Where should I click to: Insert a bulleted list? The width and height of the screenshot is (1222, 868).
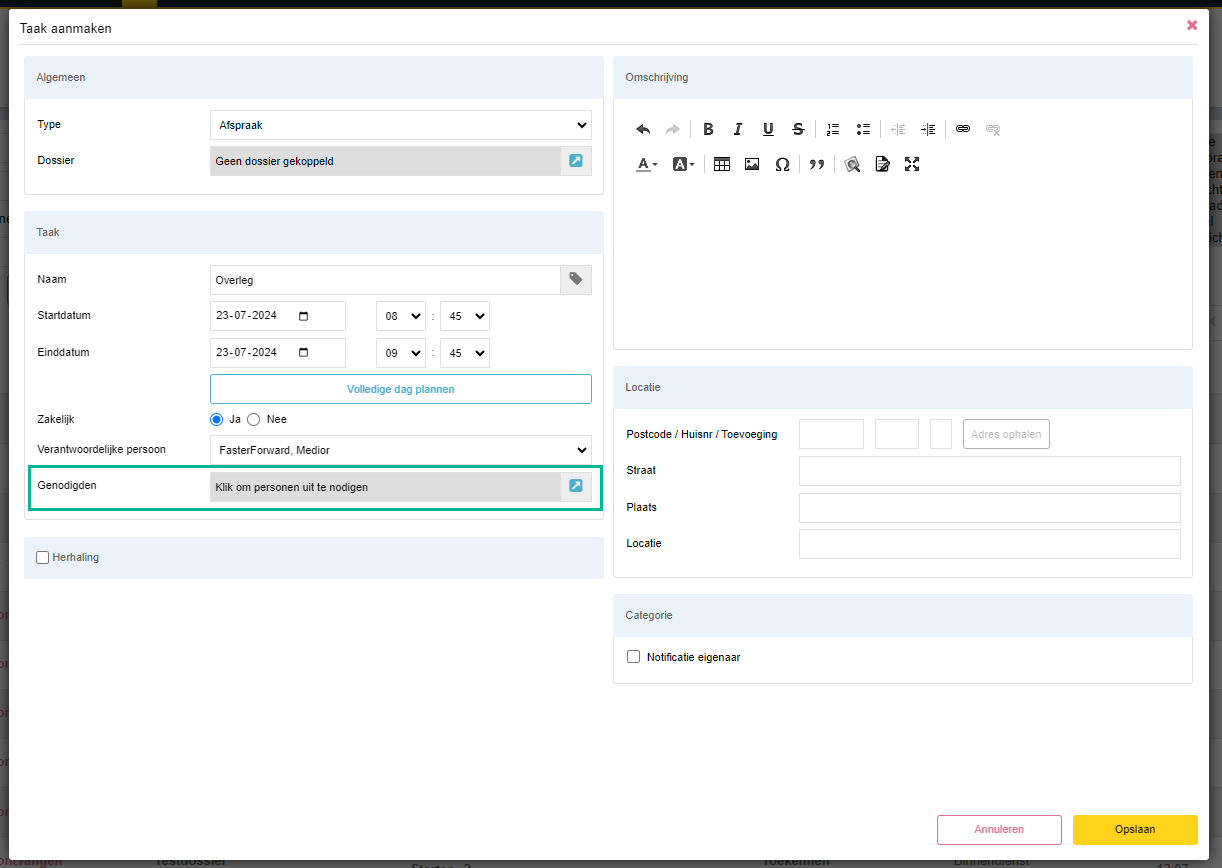tap(863, 129)
